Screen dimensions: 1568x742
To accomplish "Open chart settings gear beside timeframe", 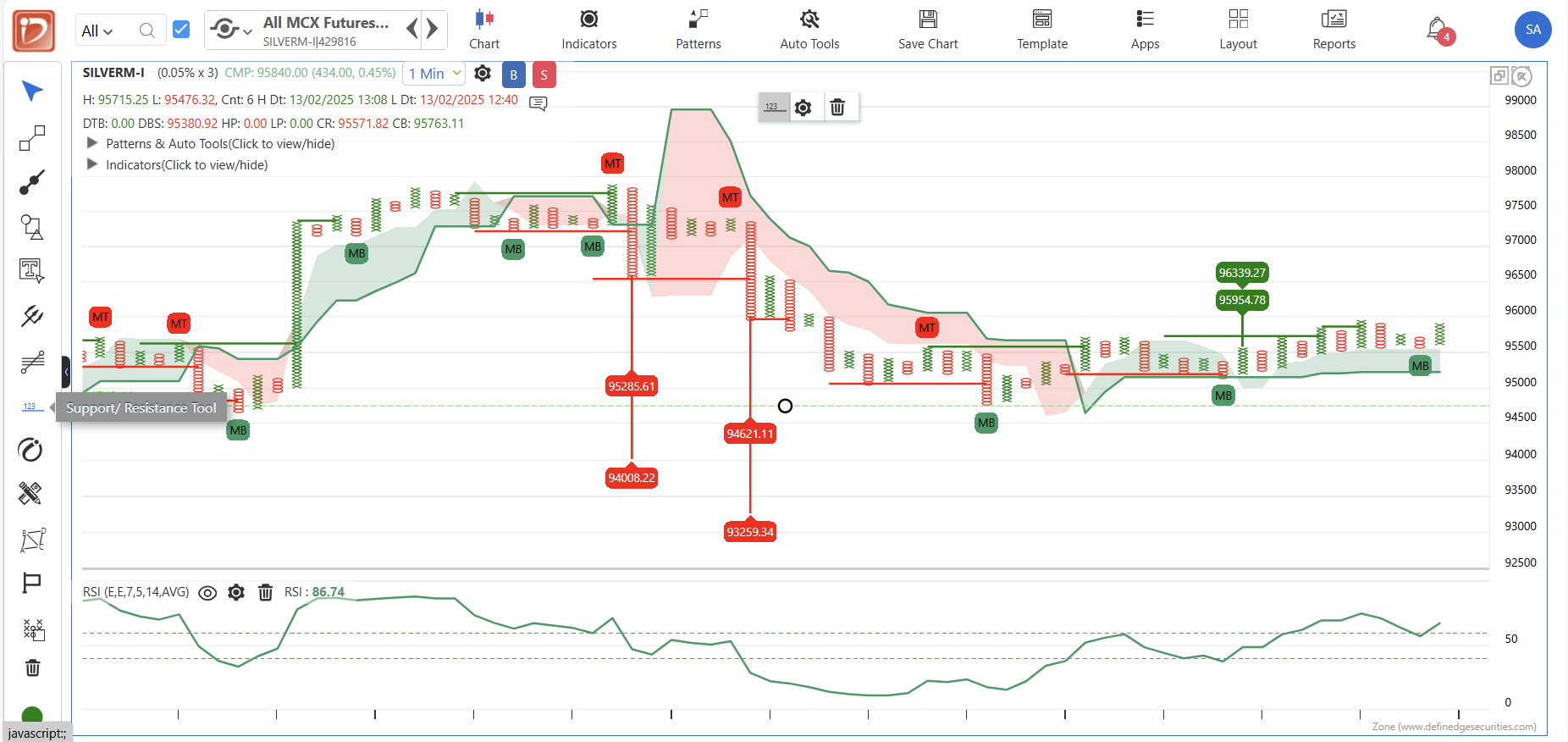I will point(483,74).
